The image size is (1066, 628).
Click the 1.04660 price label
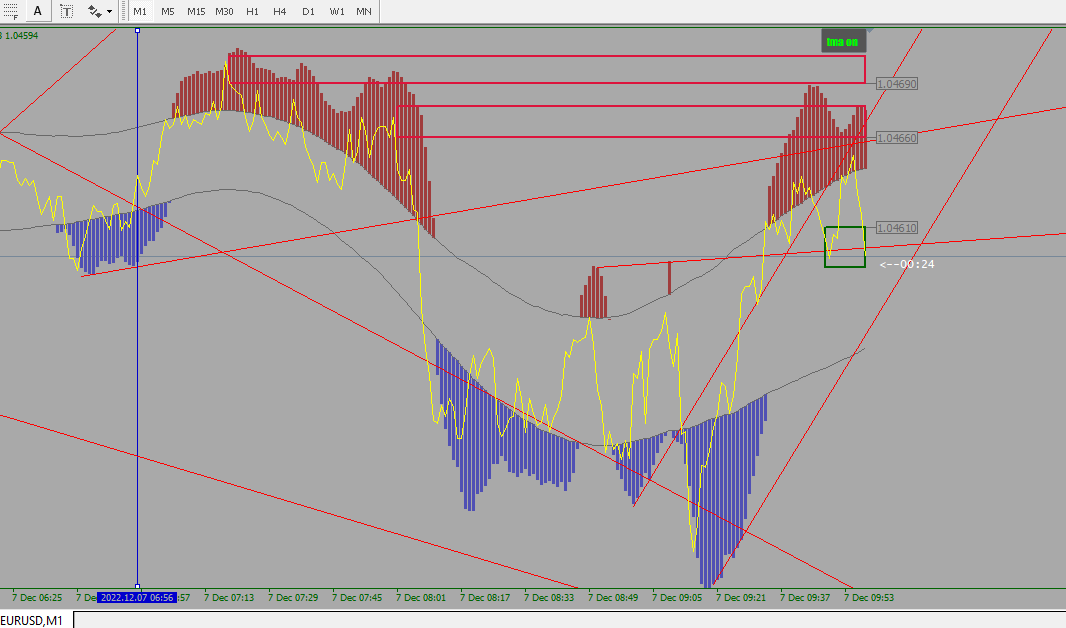click(897, 138)
